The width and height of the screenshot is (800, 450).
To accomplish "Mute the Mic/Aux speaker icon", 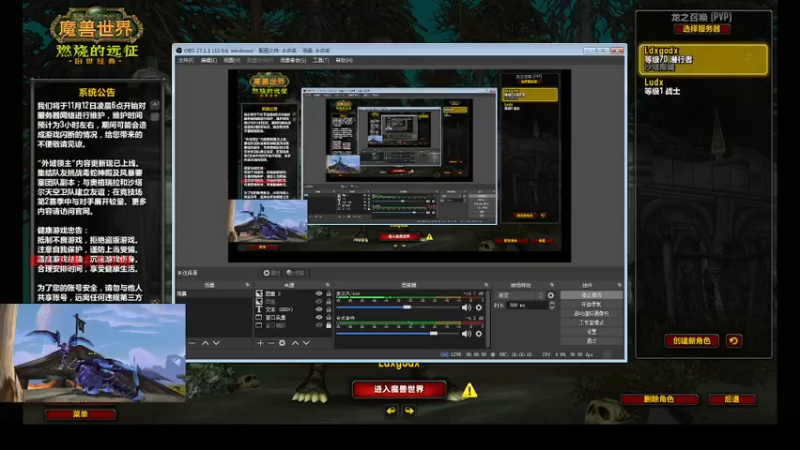I will (x=466, y=307).
